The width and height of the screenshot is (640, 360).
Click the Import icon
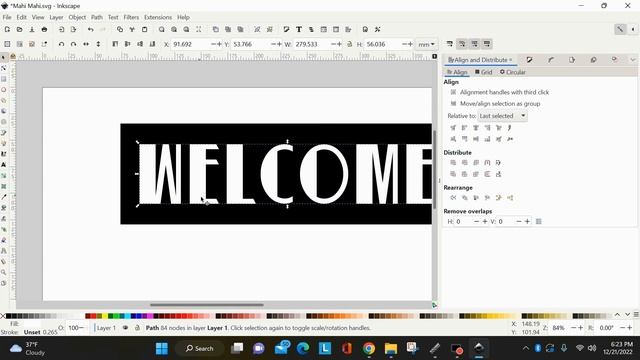(61, 29)
